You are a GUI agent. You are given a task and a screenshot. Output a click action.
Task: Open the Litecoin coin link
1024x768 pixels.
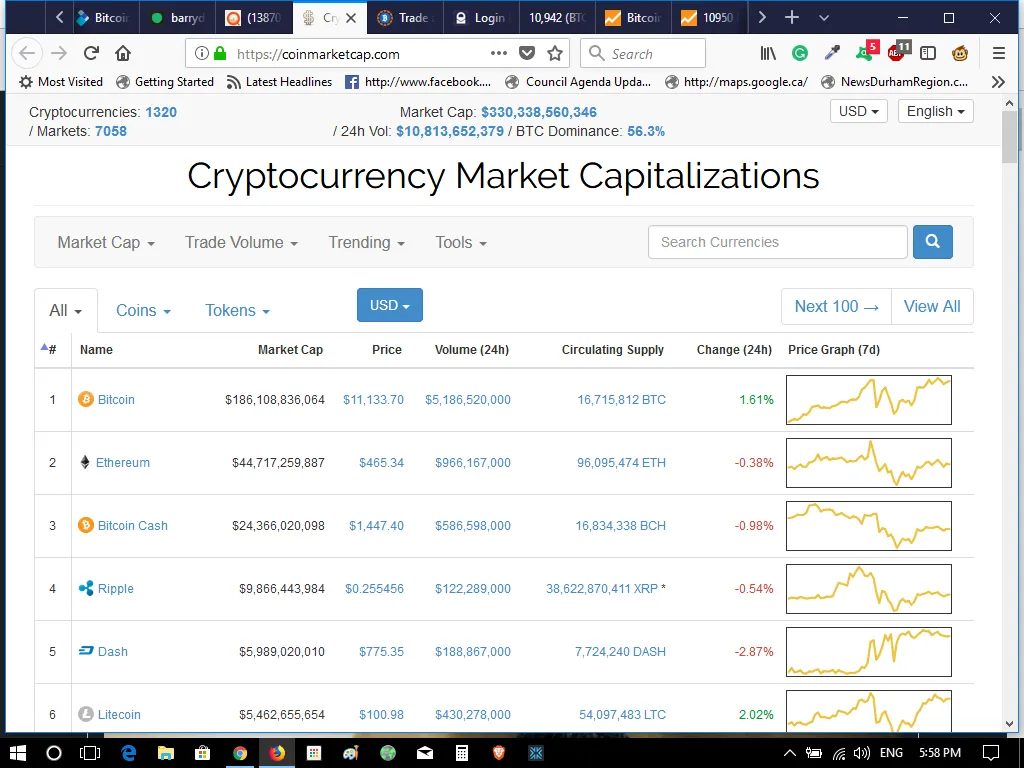[x=119, y=714]
